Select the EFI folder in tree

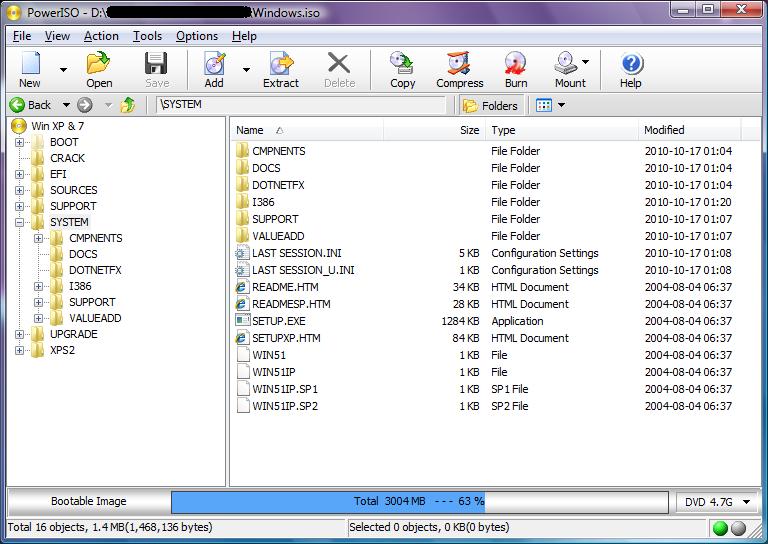58,174
